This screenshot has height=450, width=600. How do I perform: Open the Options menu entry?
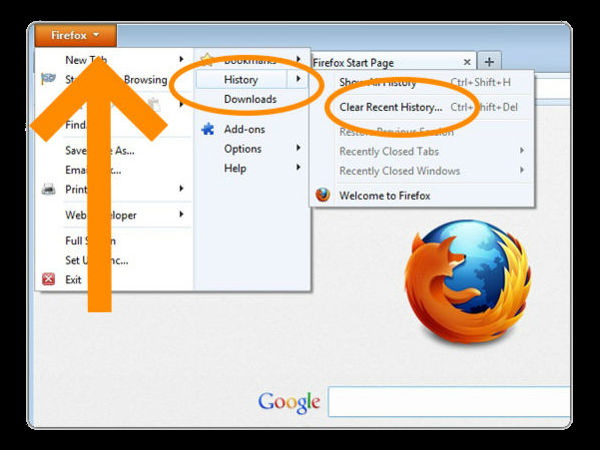(x=243, y=149)
